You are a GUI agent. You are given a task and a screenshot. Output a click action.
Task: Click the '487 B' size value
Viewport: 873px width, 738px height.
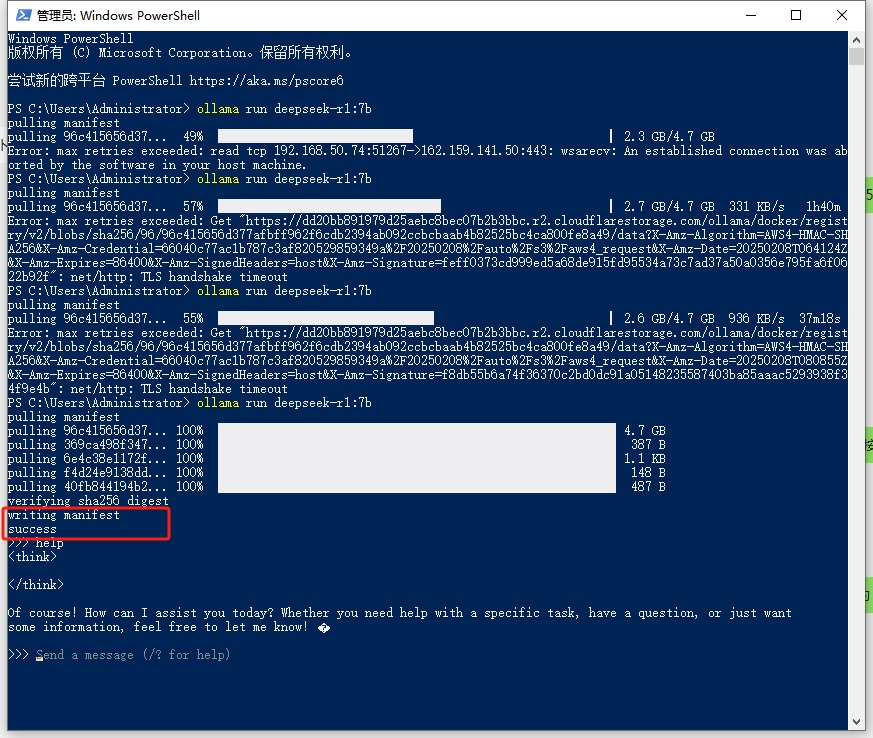pyautogui.click(x=648, y=486)
